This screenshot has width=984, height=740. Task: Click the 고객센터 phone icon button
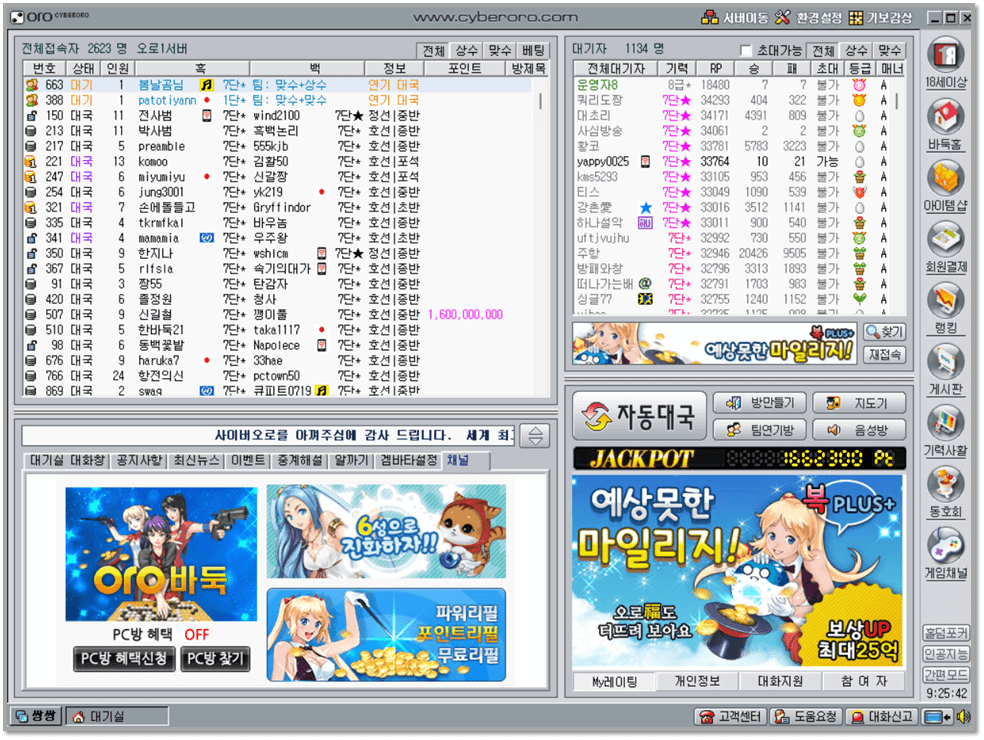730,716
